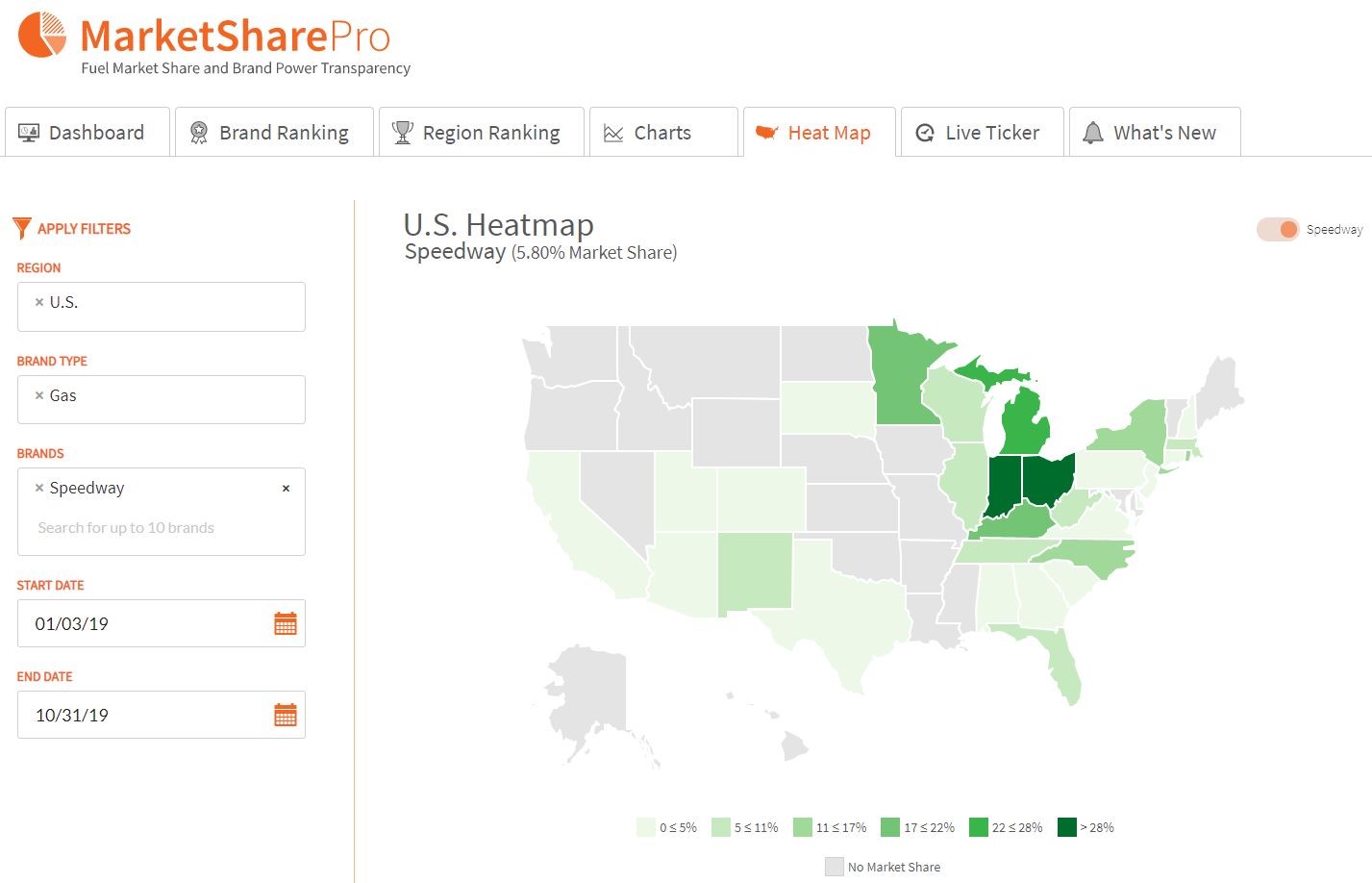
Task: Open the Live Ticker tab
Action: (983, 132)
